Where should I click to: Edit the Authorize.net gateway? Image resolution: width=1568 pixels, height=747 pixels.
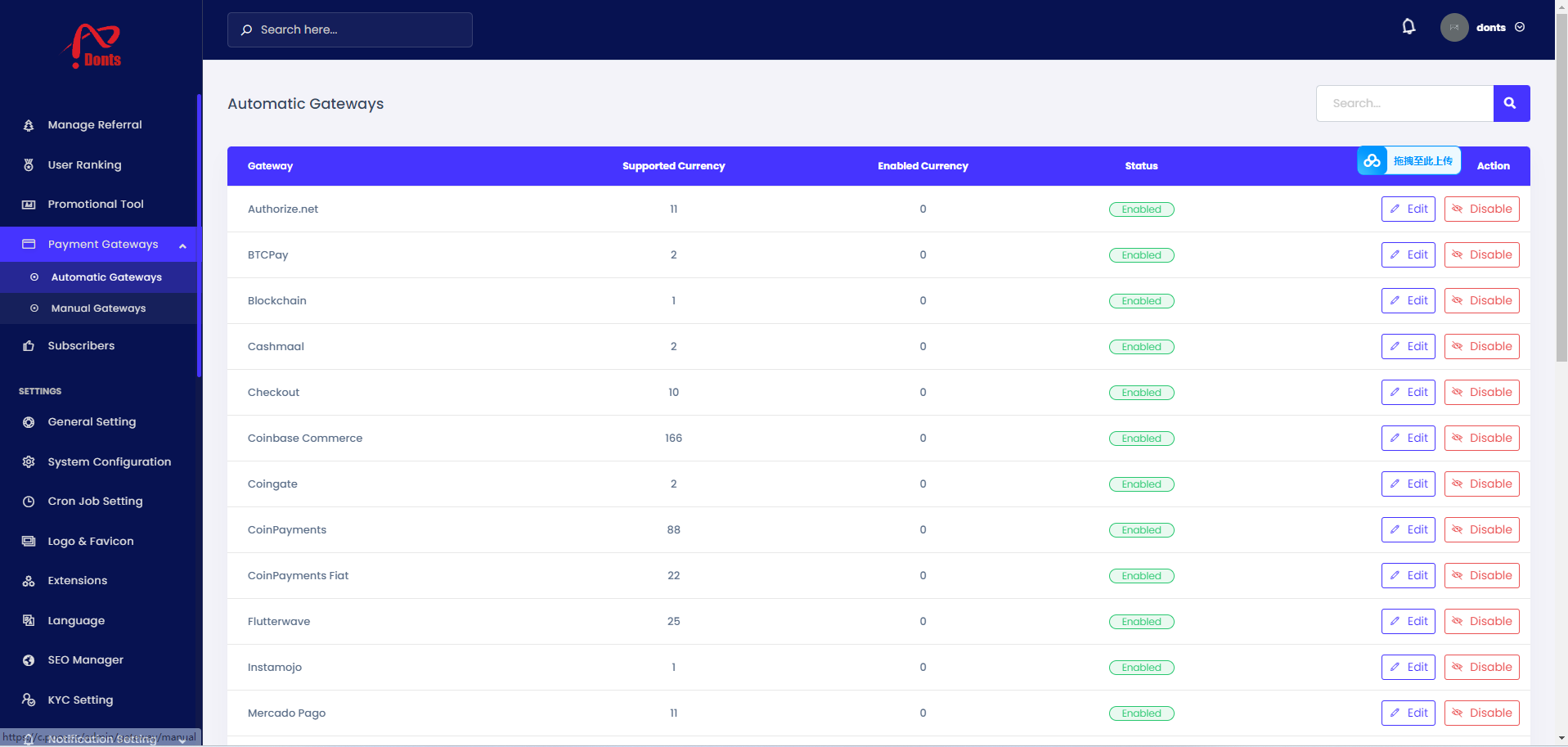point(1409,209)
